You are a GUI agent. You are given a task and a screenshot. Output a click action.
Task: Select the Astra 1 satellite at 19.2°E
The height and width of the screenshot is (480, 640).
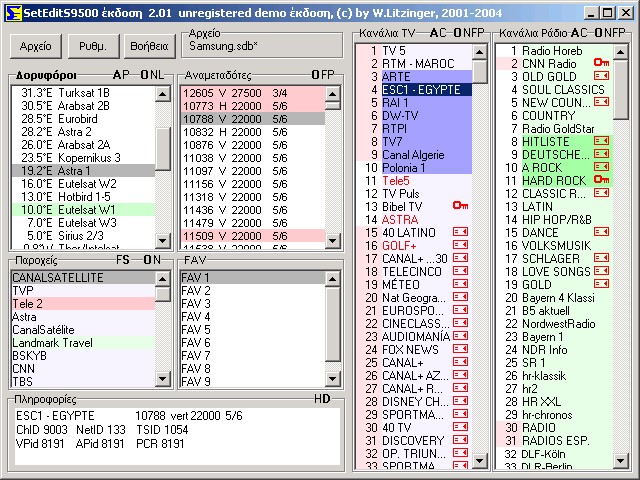click(x=80, y=171)
